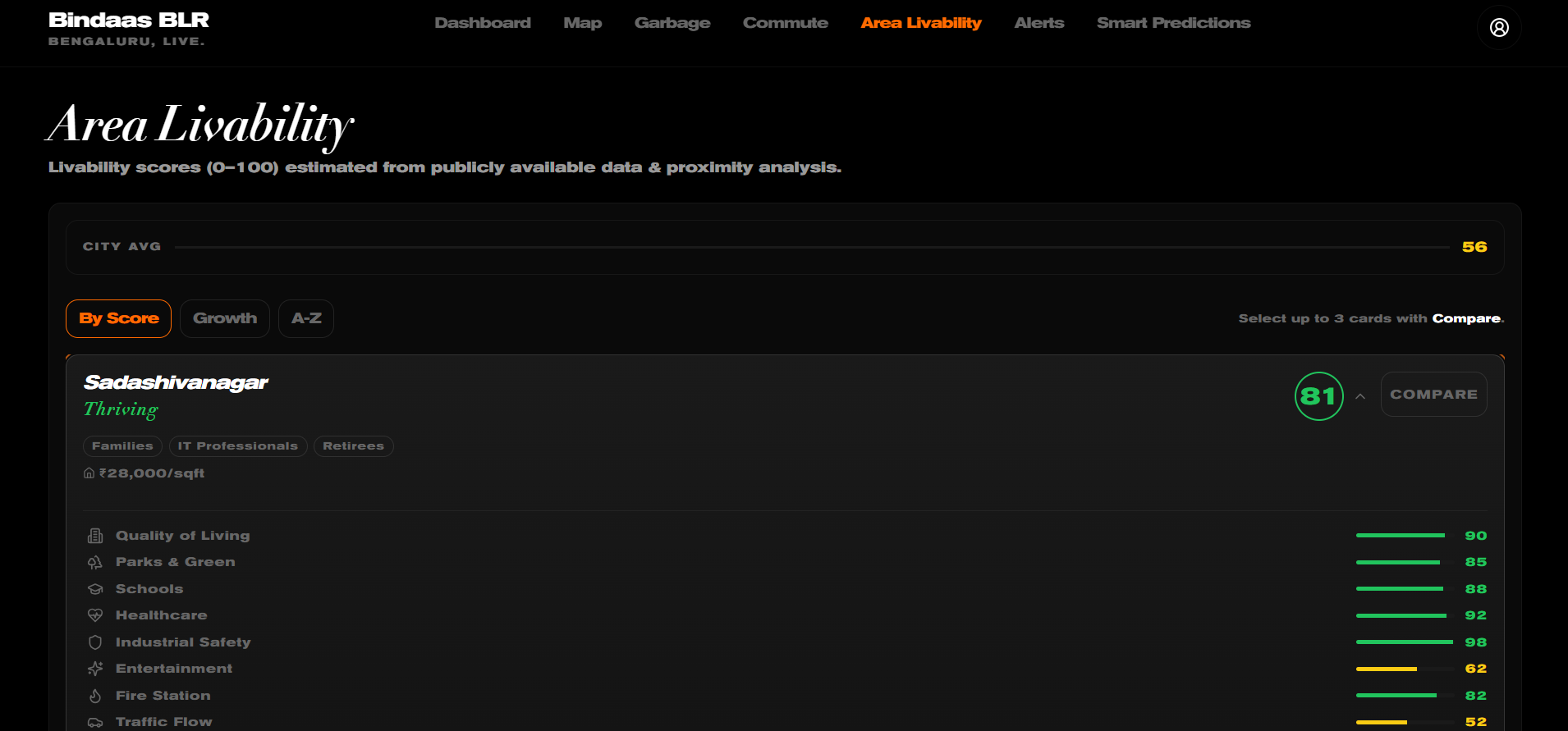1568x731 pixels.
Task: Click the Traffic Flow car icon
Action: point(95,722)
